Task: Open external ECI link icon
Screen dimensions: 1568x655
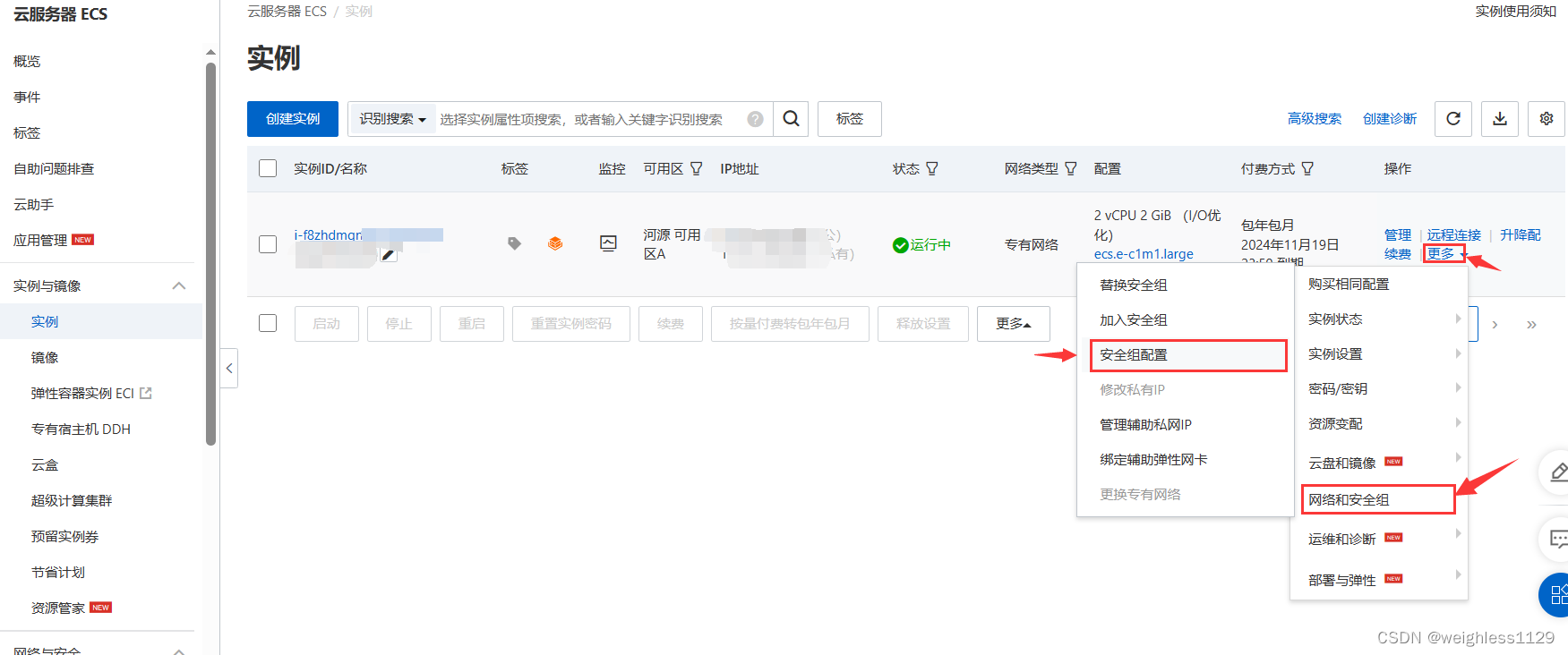Action: coord(146,393)
